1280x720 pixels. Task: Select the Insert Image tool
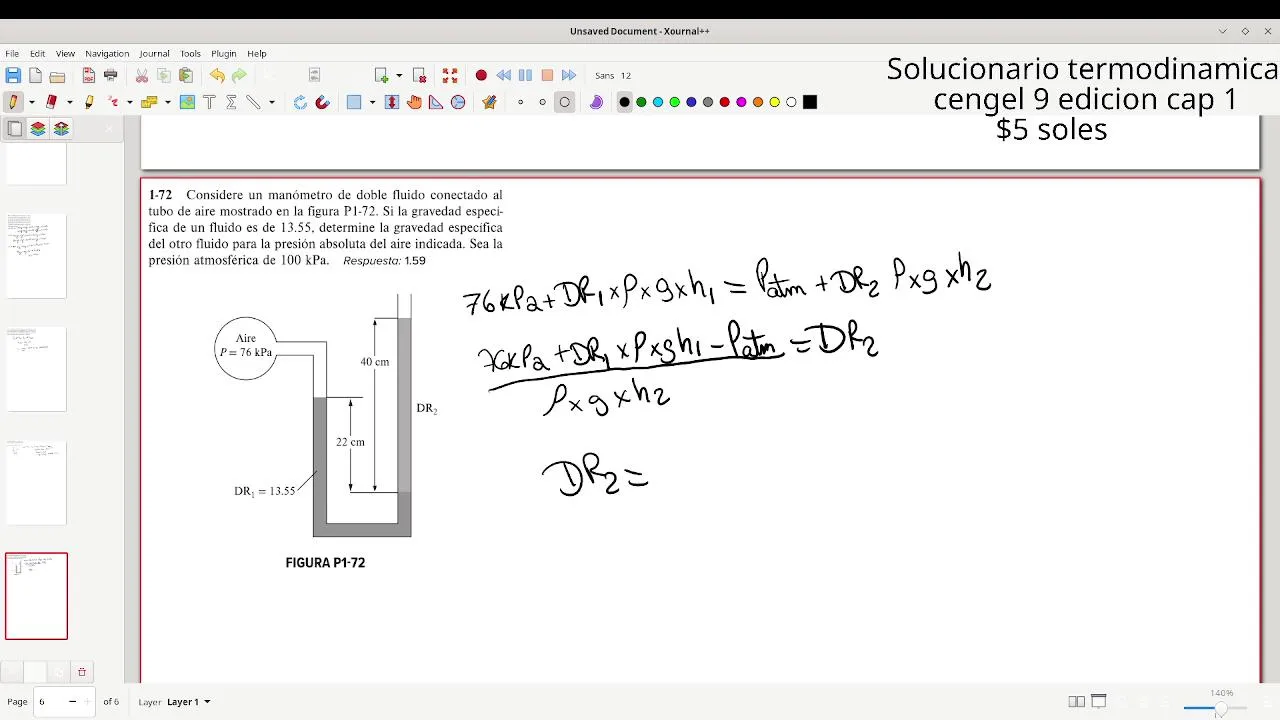tap(187, 102)
